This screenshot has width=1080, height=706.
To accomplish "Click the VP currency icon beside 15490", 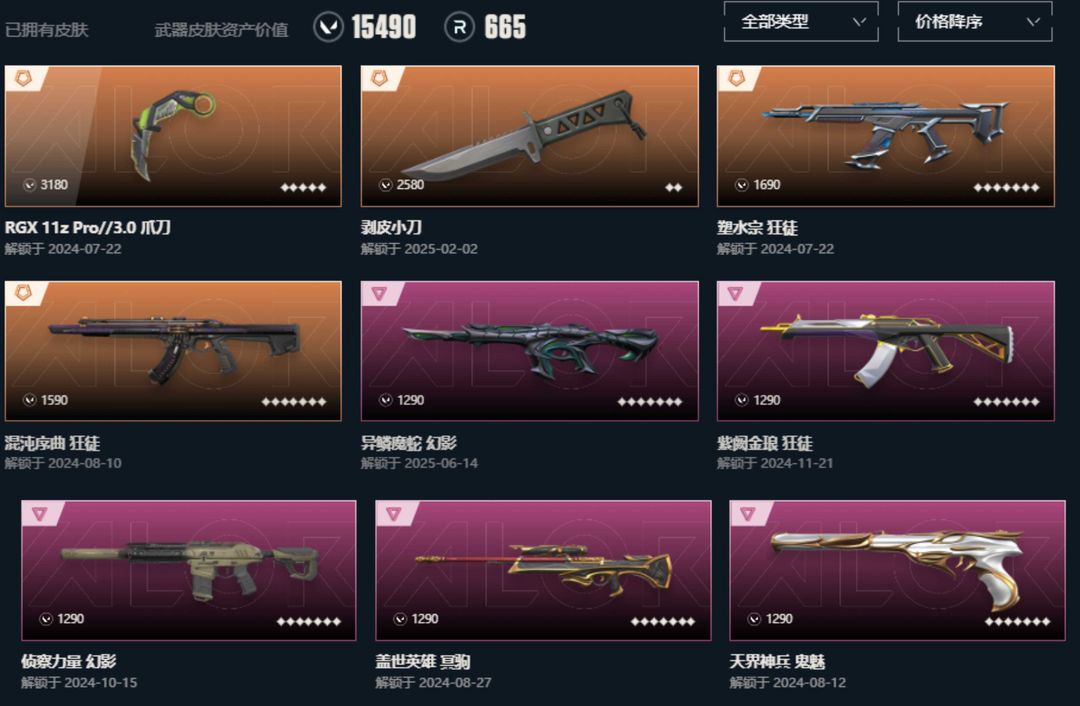I will [x=329, y=28].
